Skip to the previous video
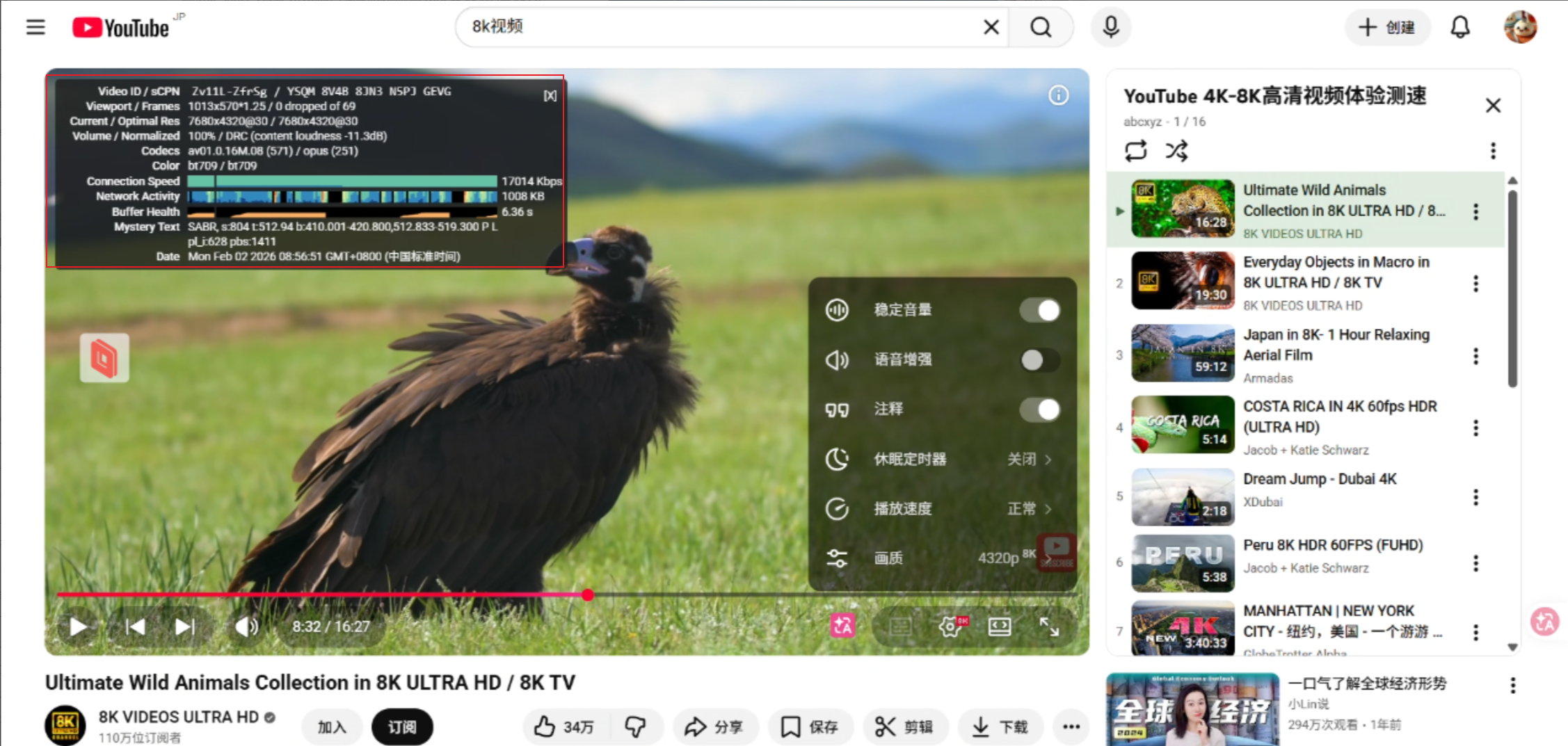1568x746 pixels. (135, 626)
